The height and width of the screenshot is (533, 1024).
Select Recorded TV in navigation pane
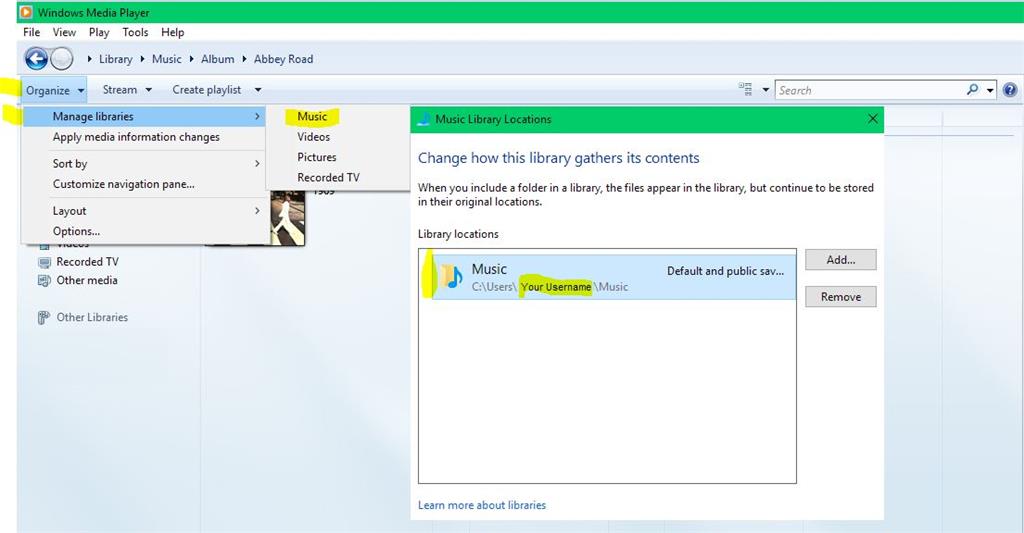pos(88,262)
